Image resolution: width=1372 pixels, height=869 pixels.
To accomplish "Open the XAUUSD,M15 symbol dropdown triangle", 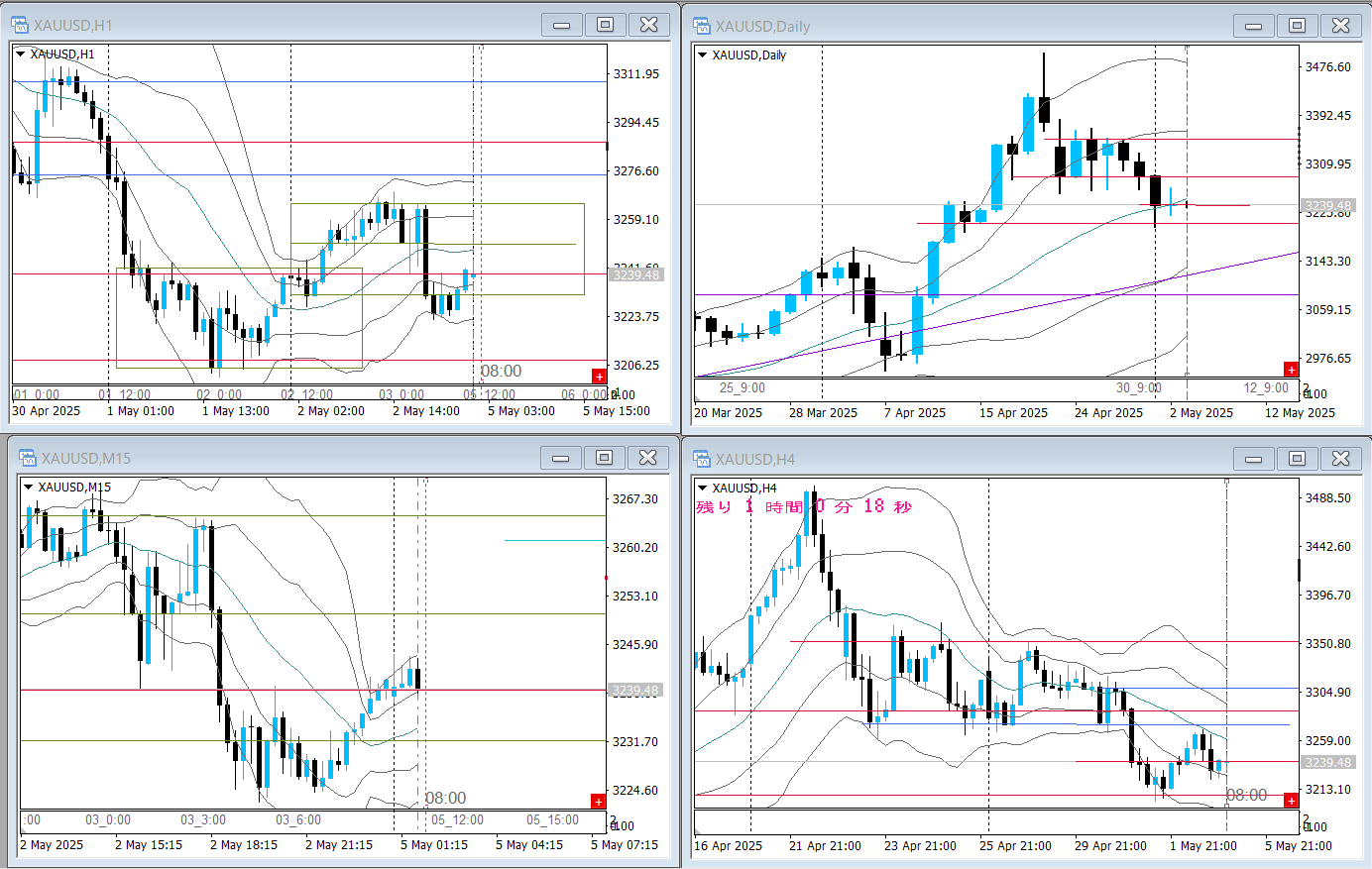I will point(28,487).
